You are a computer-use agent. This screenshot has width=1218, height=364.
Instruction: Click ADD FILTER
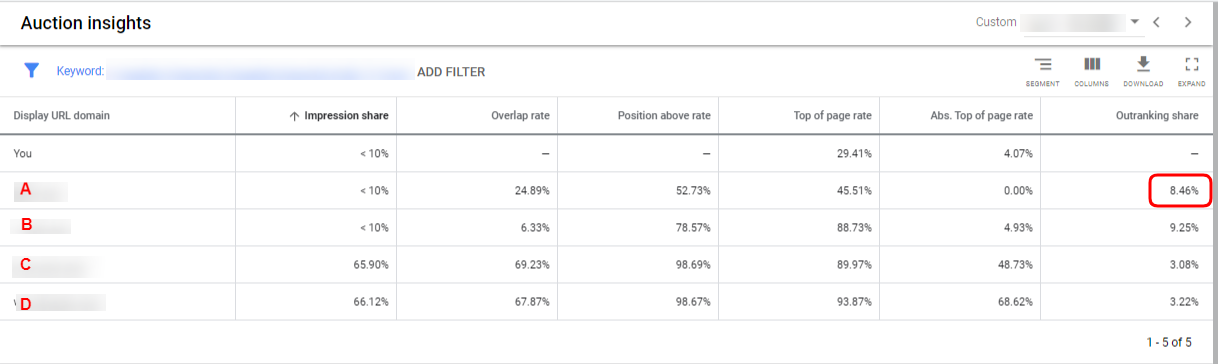tap(451, 72)
